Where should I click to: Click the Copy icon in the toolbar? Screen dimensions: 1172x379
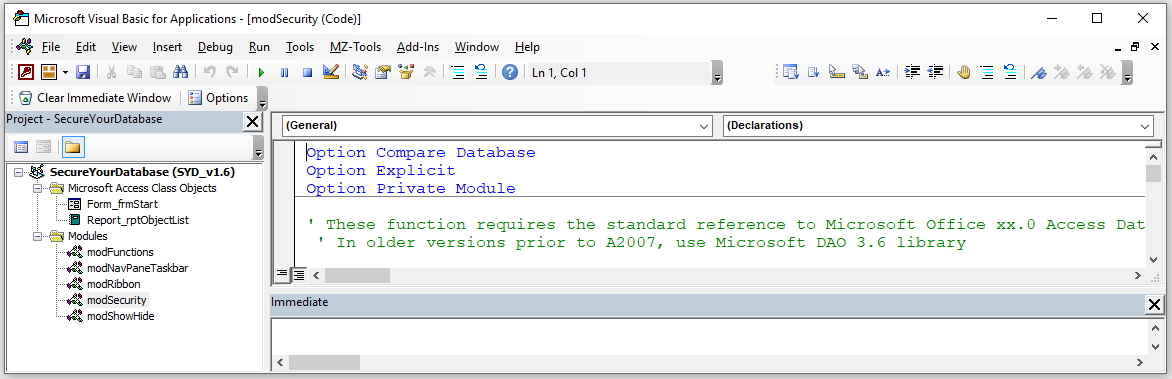(x=135, y=73)
